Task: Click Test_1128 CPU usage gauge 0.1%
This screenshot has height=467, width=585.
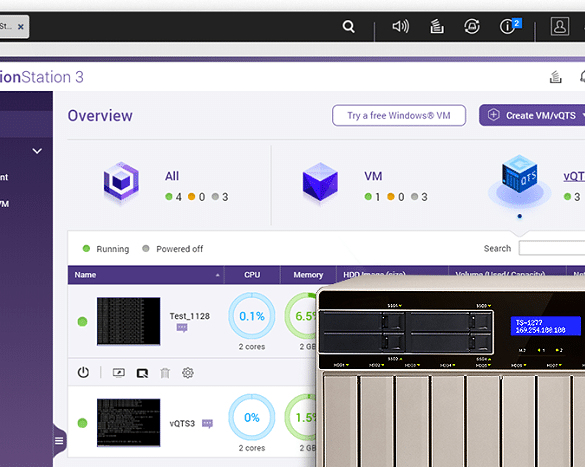Action: click(252, 316)
